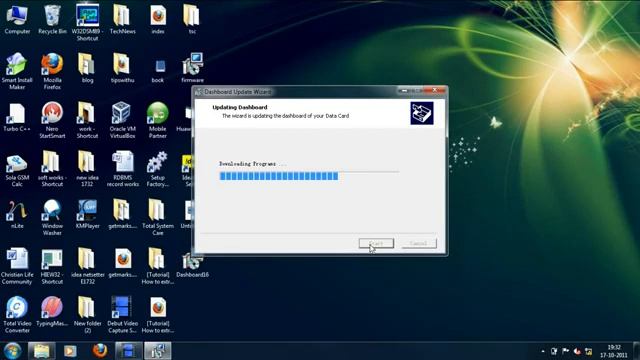Open the idea netsetter E1732 folder

click(87, 266)
